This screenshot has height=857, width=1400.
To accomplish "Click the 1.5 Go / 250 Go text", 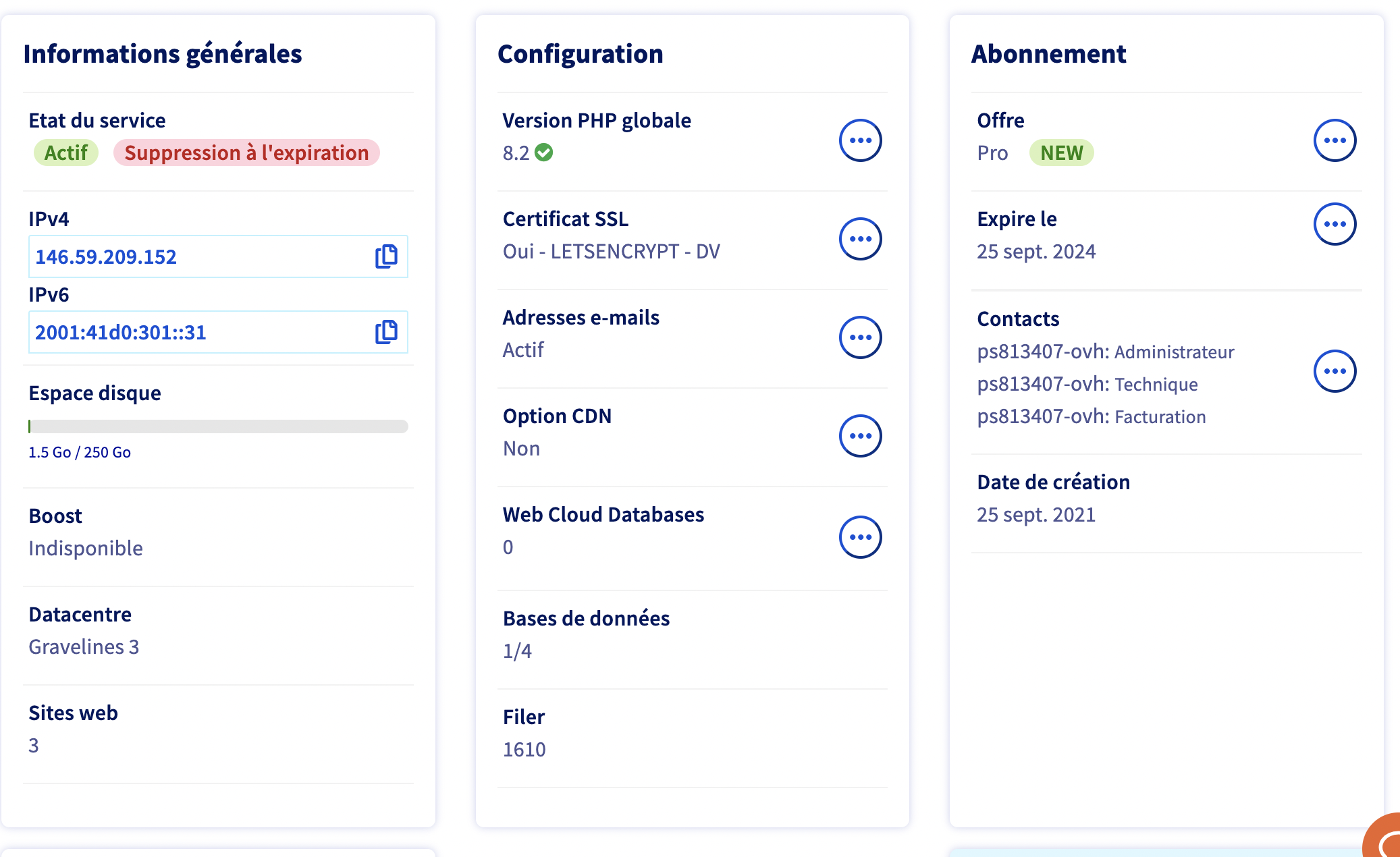I will coord(80,452).
